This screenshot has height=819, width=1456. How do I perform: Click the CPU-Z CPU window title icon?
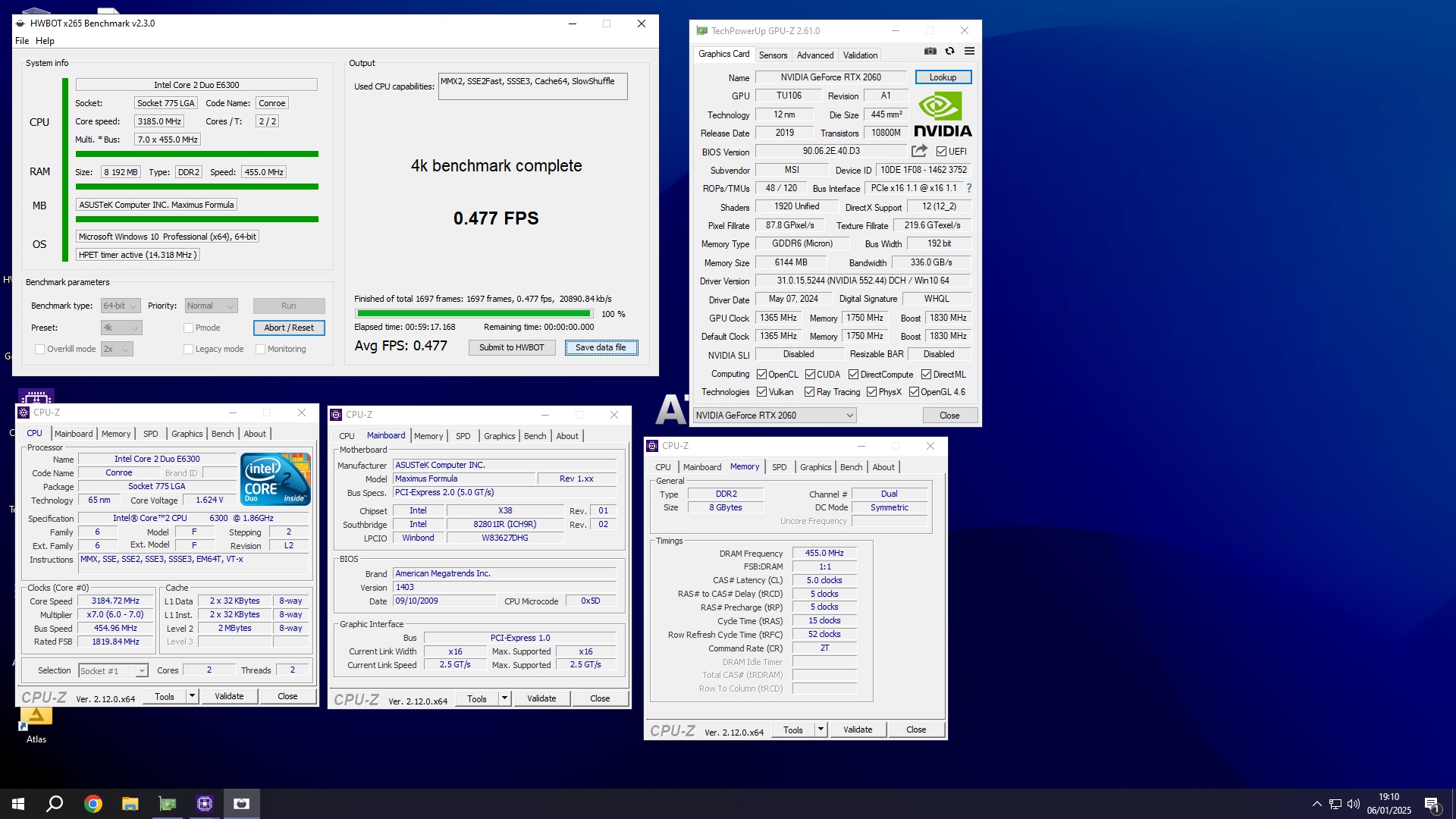(x=24, y=413)
